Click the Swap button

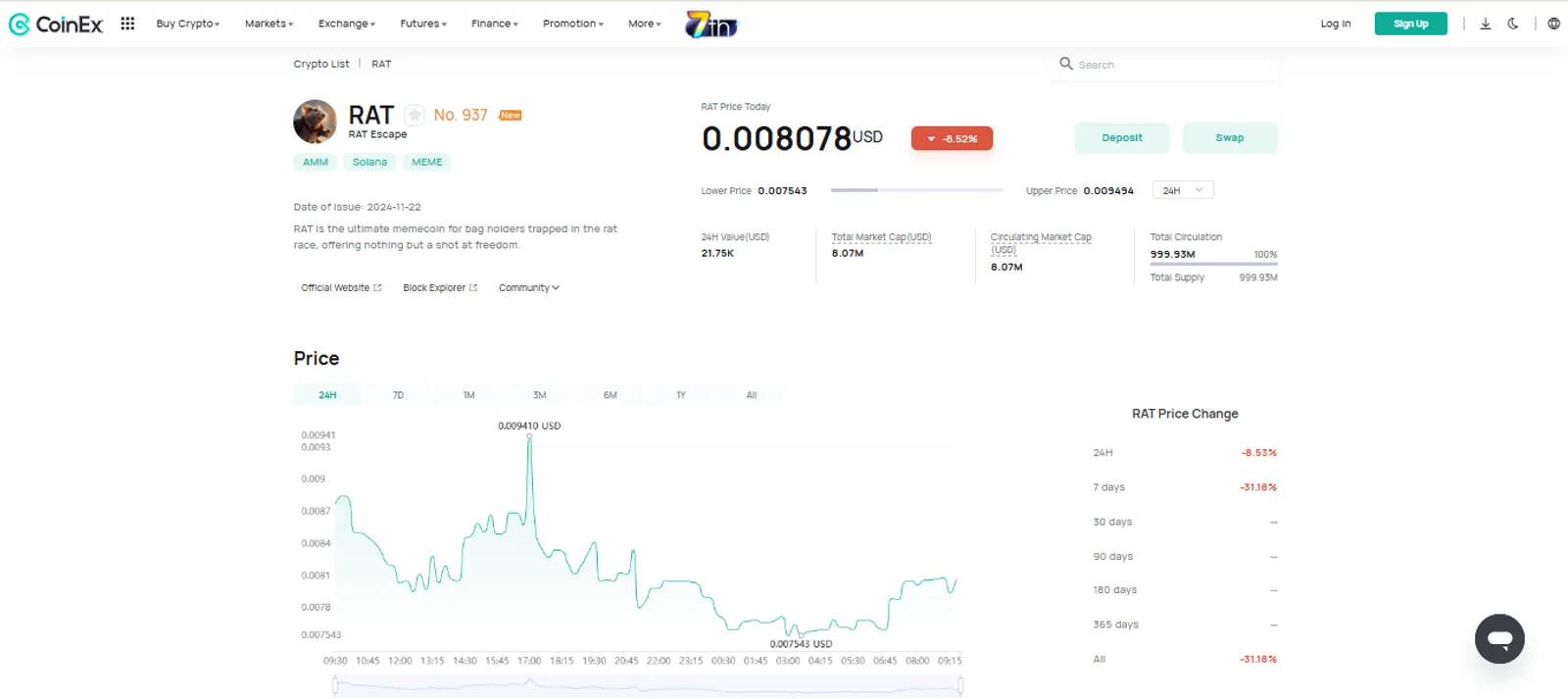click(1230, 138)
